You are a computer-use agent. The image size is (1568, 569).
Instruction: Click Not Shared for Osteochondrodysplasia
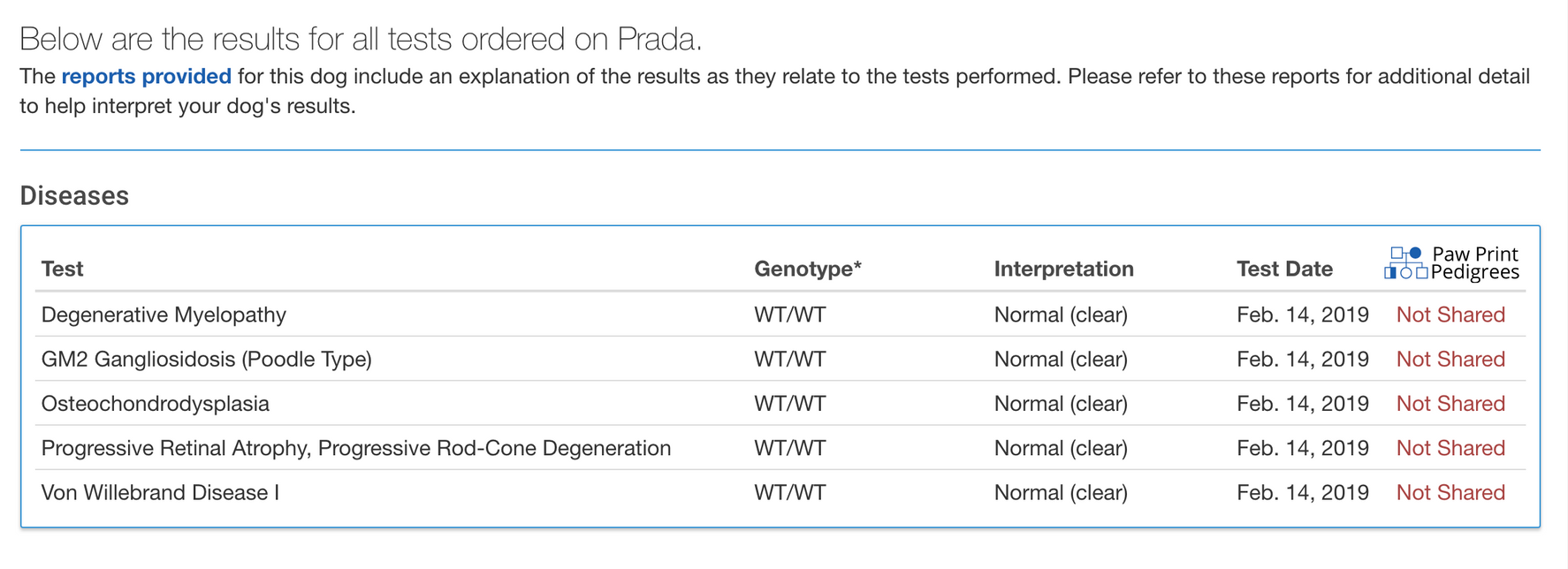click(x=1450, y=404)
